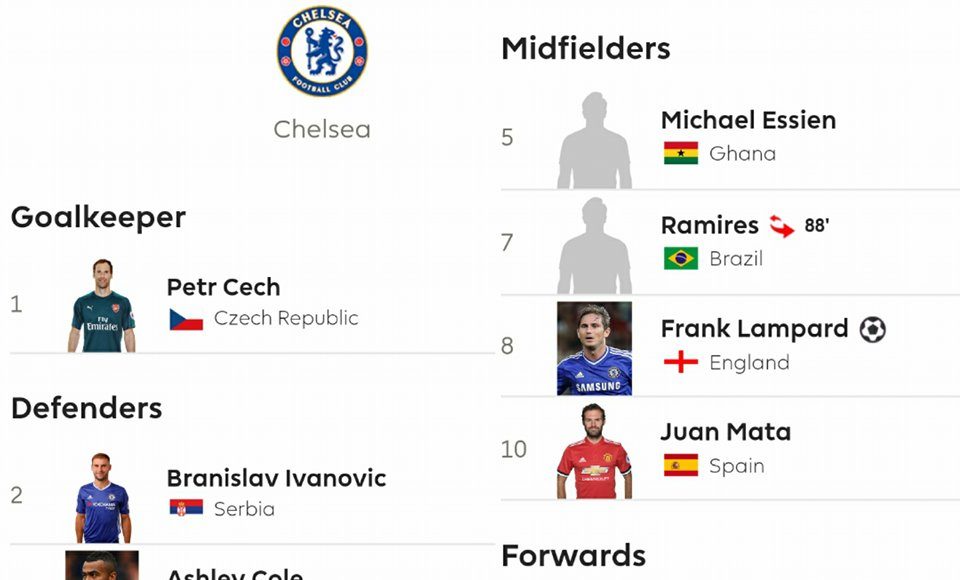
Task: Open the Petr Cech name link
Action: tap(223, 287)
